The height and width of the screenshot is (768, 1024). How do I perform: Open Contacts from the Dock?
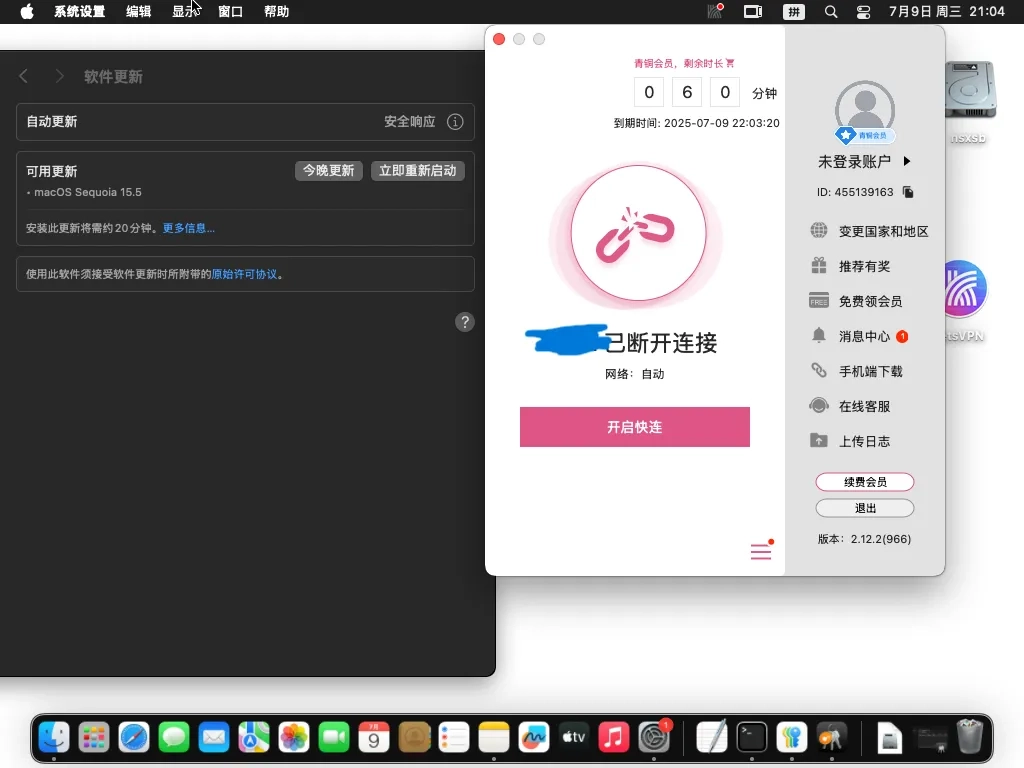click(414, 738)
